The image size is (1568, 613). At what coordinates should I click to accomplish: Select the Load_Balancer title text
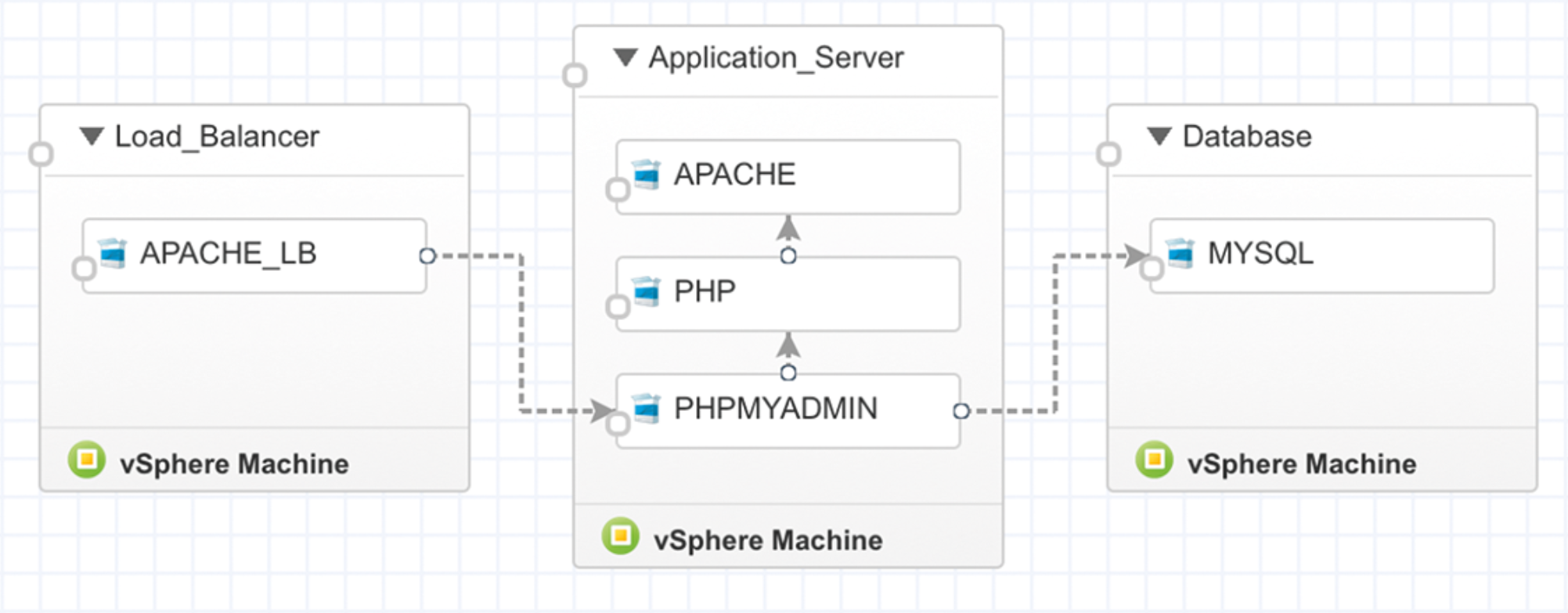(217, 137)
